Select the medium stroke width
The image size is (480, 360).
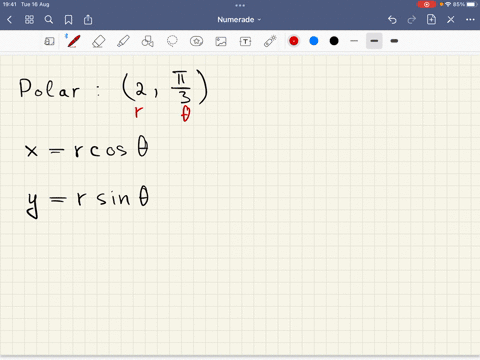pyautogui.click(x=374, y=41)
